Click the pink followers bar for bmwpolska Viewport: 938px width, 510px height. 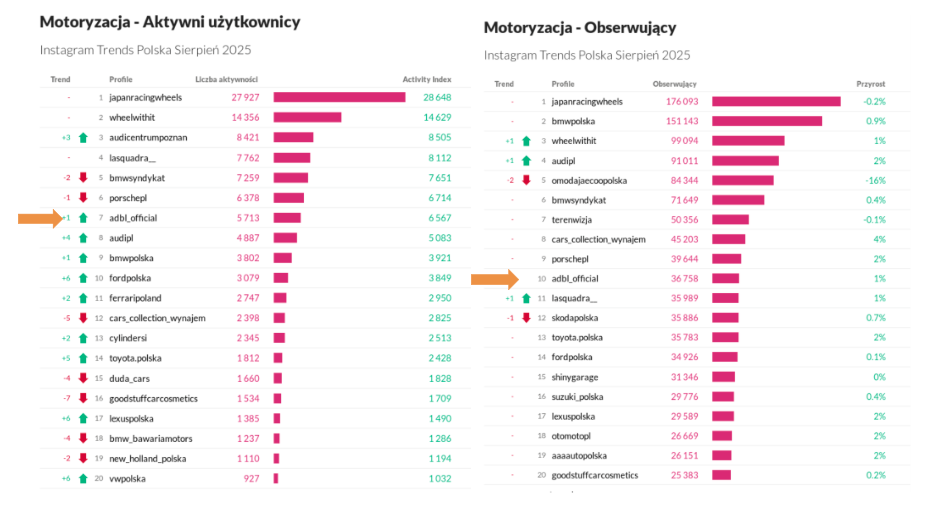(x=767, y=121)
